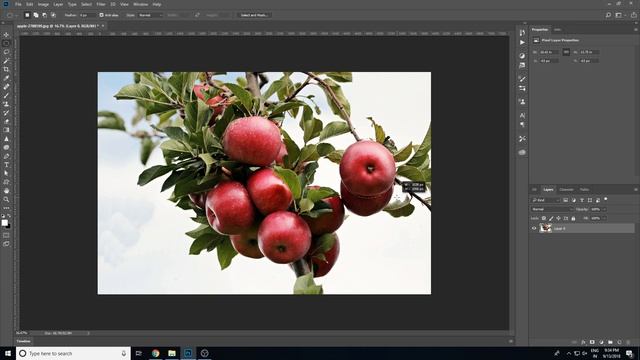
Task: Open the Adjustments panel icon
Action: 522,56
